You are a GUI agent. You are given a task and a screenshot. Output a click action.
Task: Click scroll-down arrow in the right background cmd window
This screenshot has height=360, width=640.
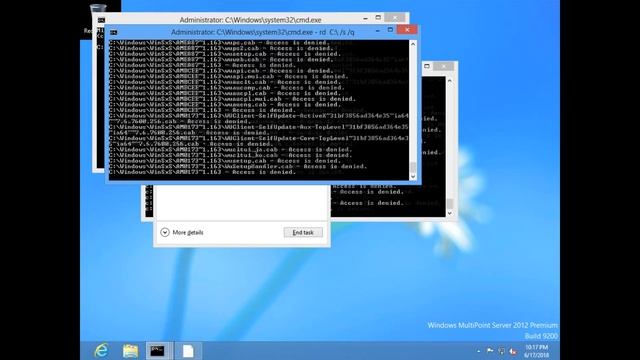coord(449,213)
